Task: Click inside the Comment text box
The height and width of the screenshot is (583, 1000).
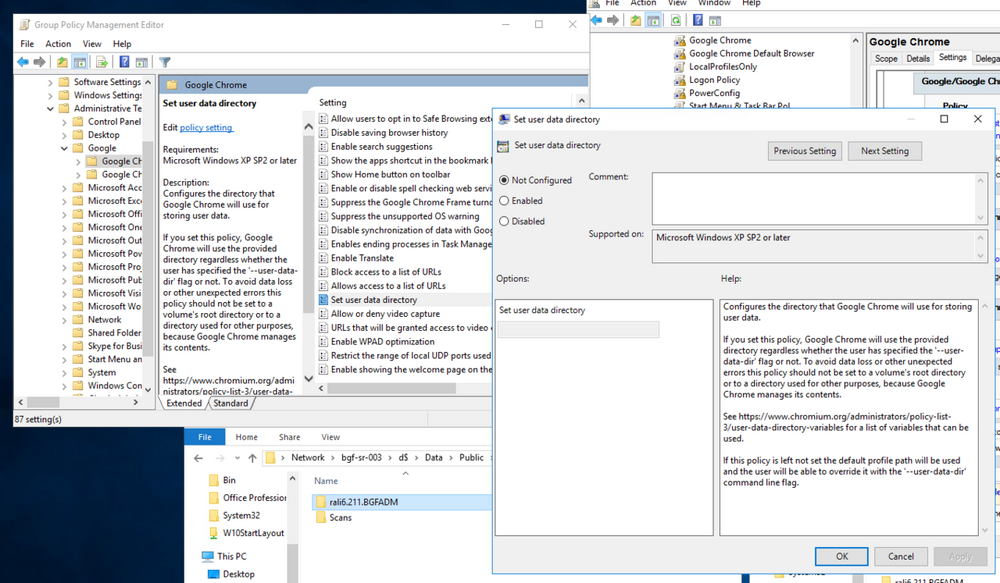Action: tap(814, 198)
